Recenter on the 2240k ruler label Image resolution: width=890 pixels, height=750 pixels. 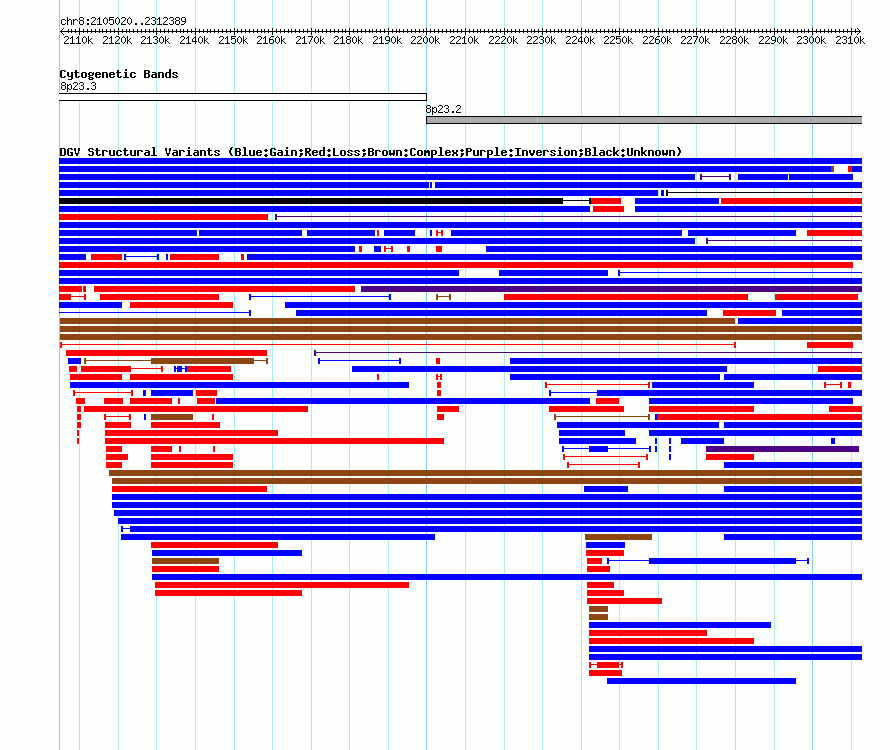point(580,40)
